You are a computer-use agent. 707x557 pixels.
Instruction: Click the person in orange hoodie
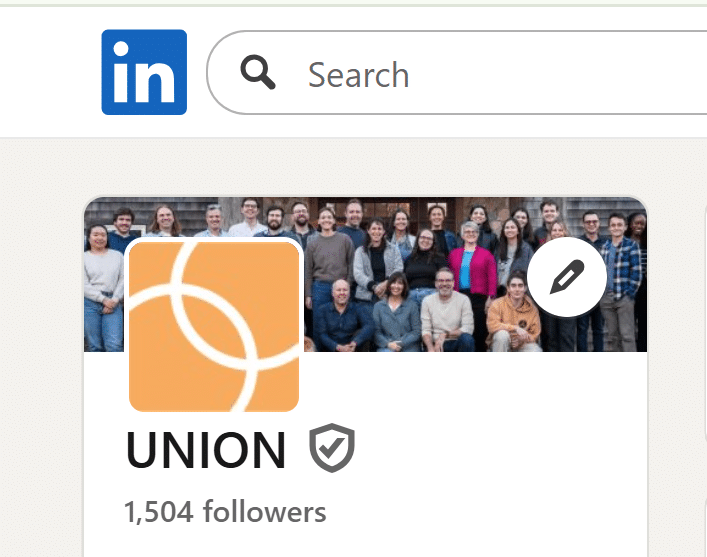[514, 313]
